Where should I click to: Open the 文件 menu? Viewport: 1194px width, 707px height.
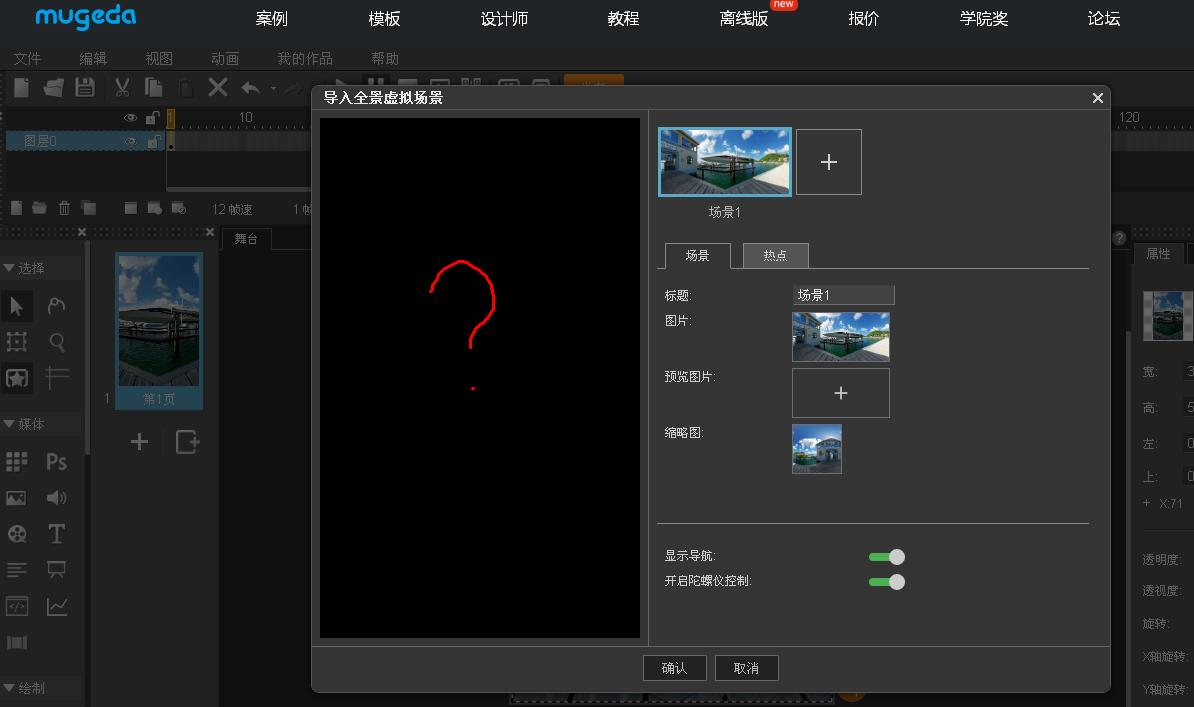pos(27,59)
